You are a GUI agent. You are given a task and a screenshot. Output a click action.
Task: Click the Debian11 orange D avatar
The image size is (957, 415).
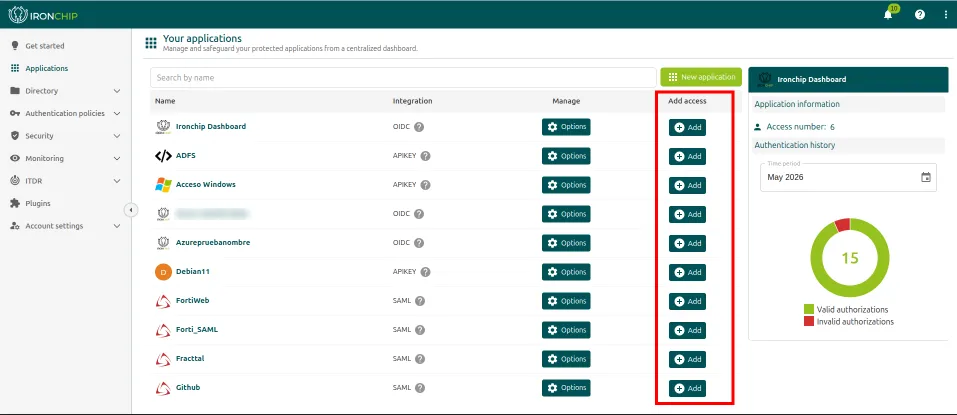pyautogui.click(x=163, y=272)
